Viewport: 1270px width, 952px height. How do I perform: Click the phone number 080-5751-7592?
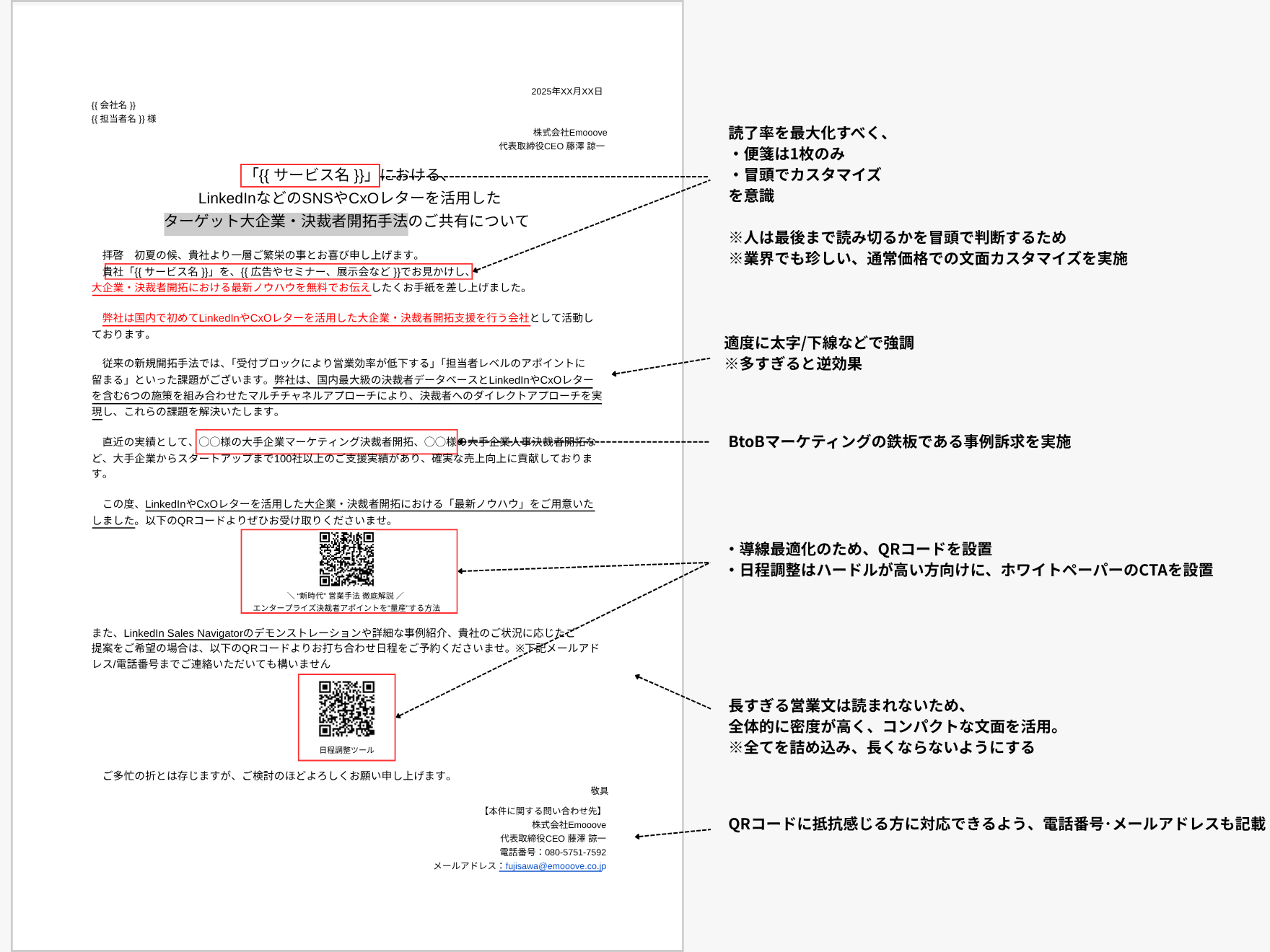coord(575,852)
